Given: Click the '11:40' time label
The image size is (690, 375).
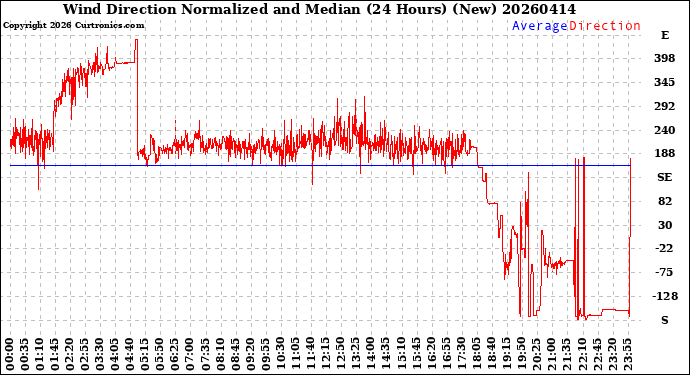Looking at the screenshot, I should point(310,355).
